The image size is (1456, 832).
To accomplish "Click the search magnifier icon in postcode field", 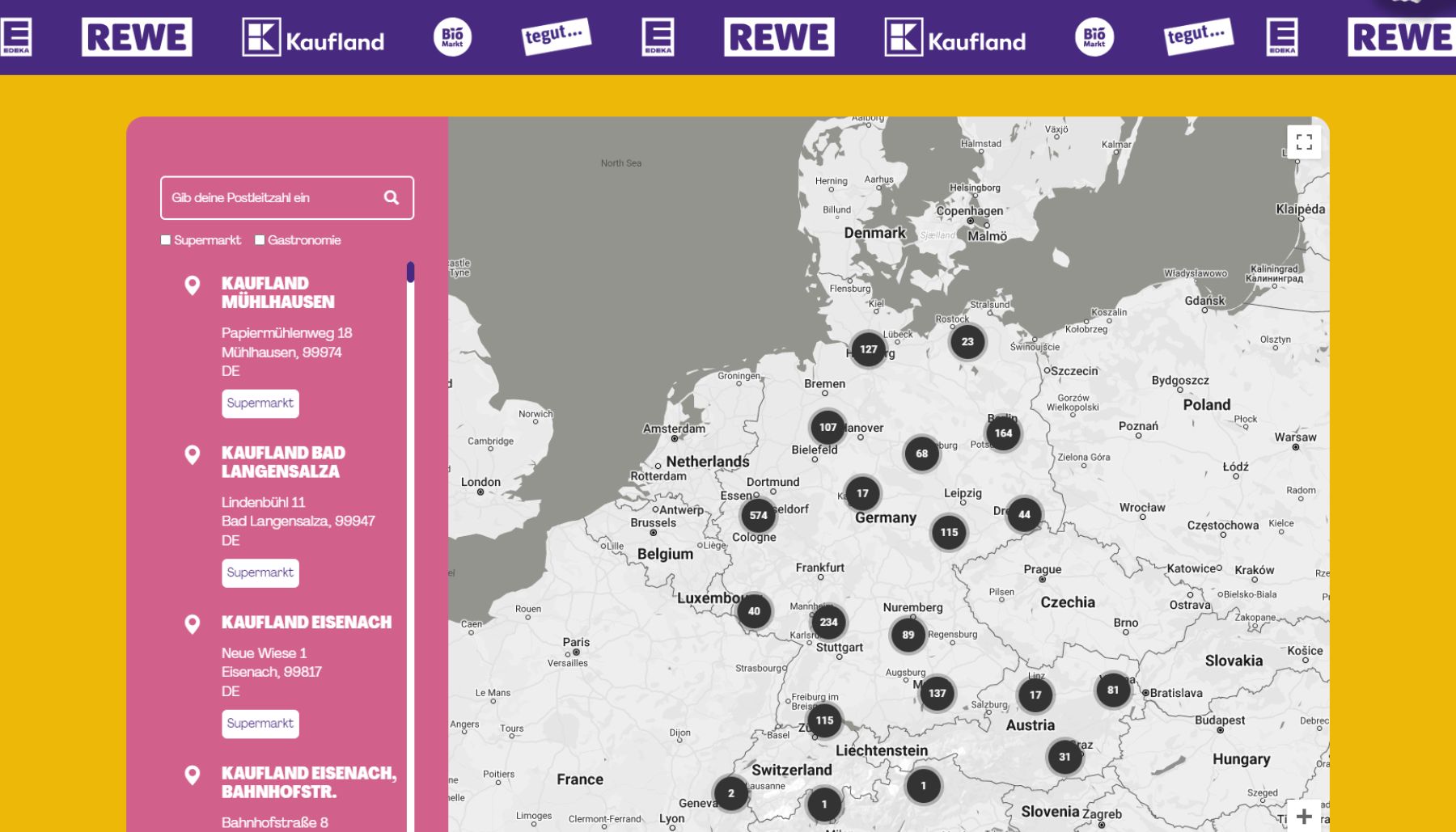I will [392, 197].
